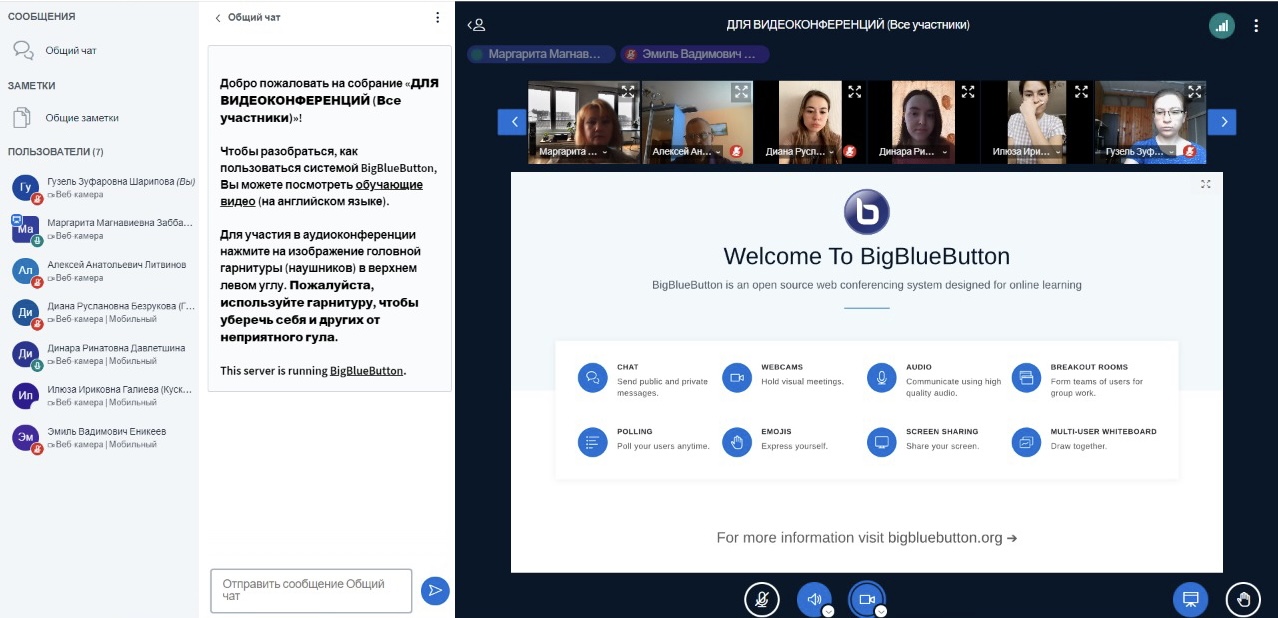Toggle the webcam sharing button
Image resolution: width=1278 pixels, height=618 pixels.
[866, 599]
